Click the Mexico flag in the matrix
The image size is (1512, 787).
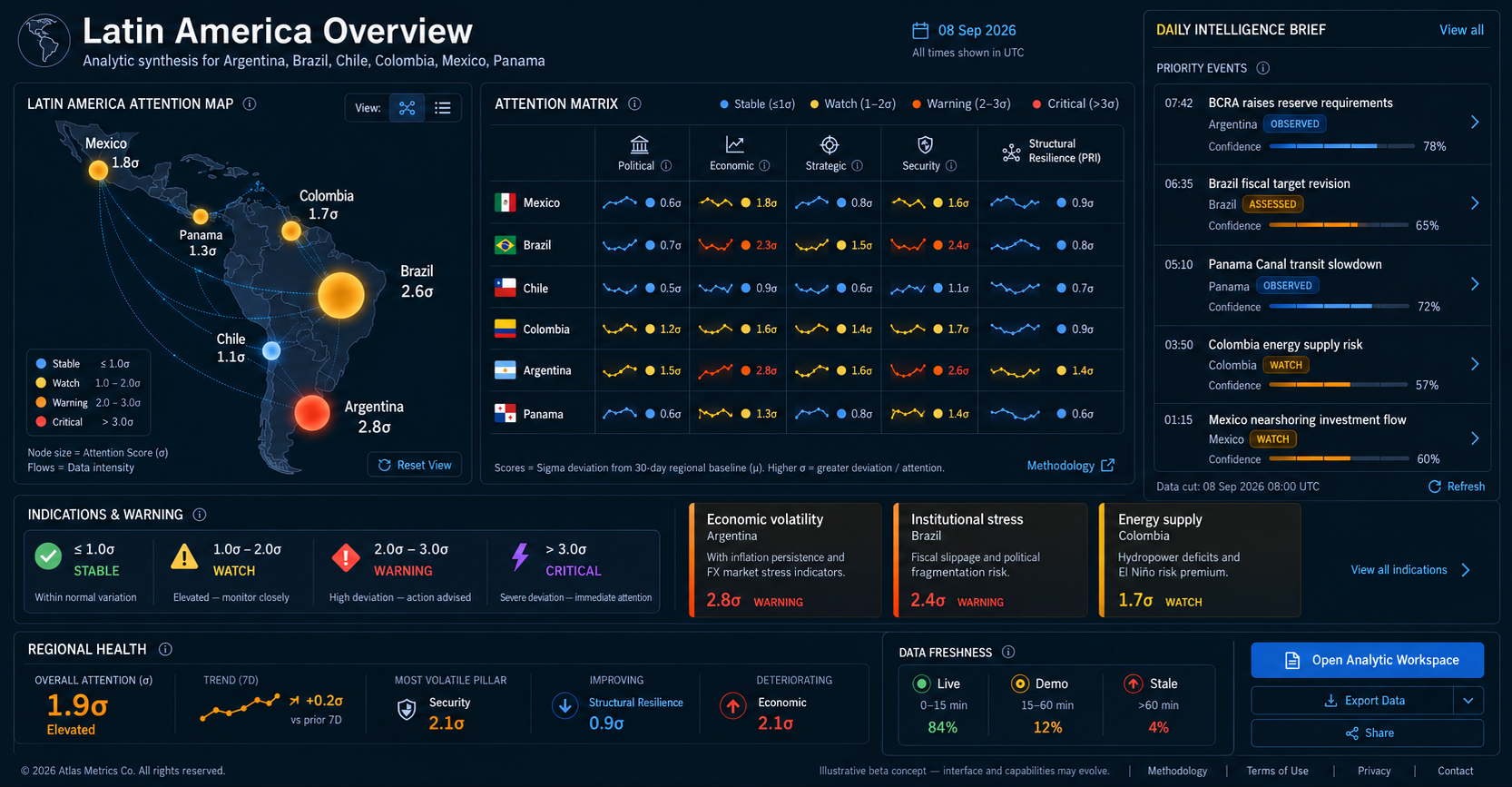[506, 202]
